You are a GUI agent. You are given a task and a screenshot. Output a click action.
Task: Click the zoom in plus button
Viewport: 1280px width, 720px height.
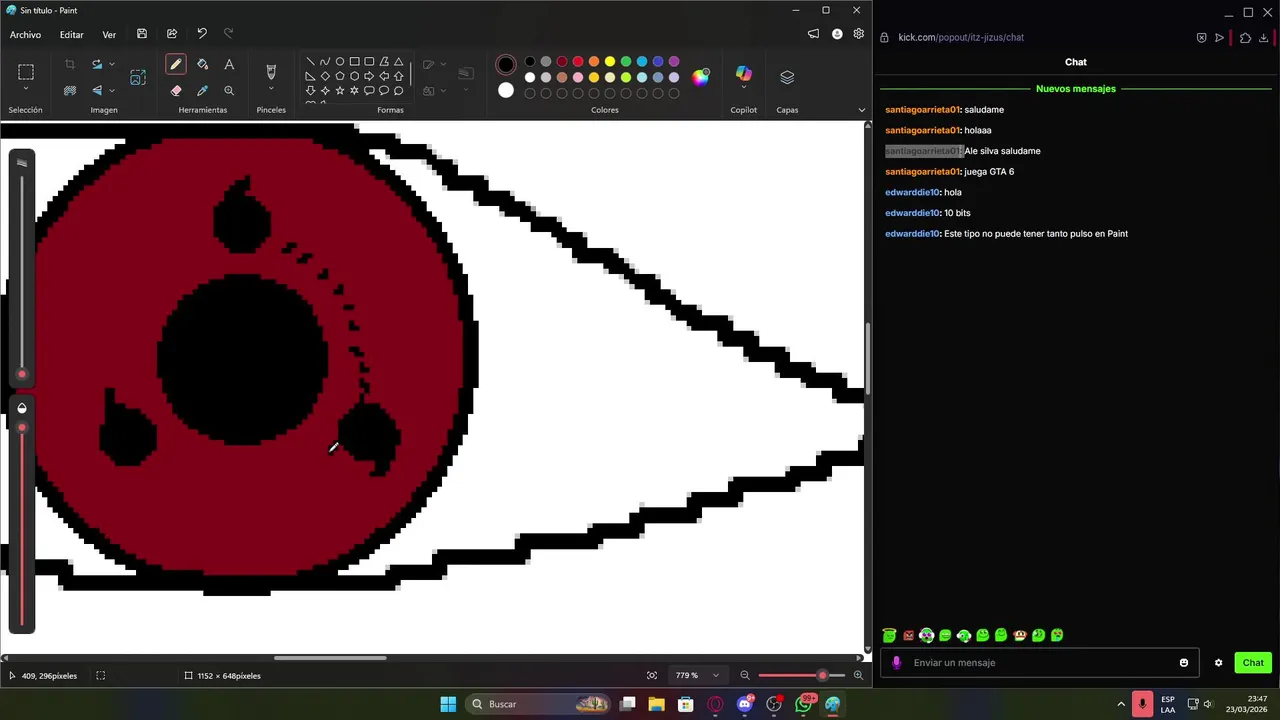click(x=858, y=676)
